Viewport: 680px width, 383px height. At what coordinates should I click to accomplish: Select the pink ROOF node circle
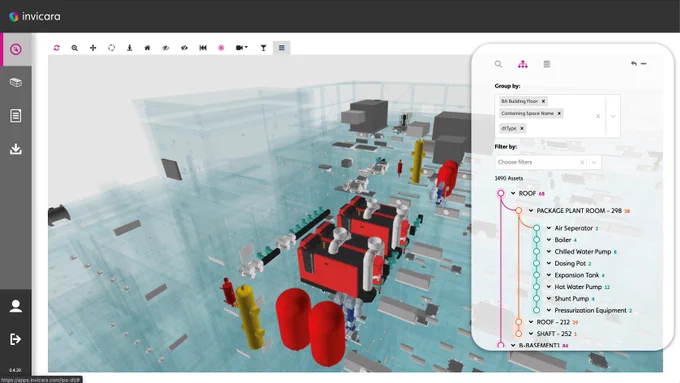(501, 193)
